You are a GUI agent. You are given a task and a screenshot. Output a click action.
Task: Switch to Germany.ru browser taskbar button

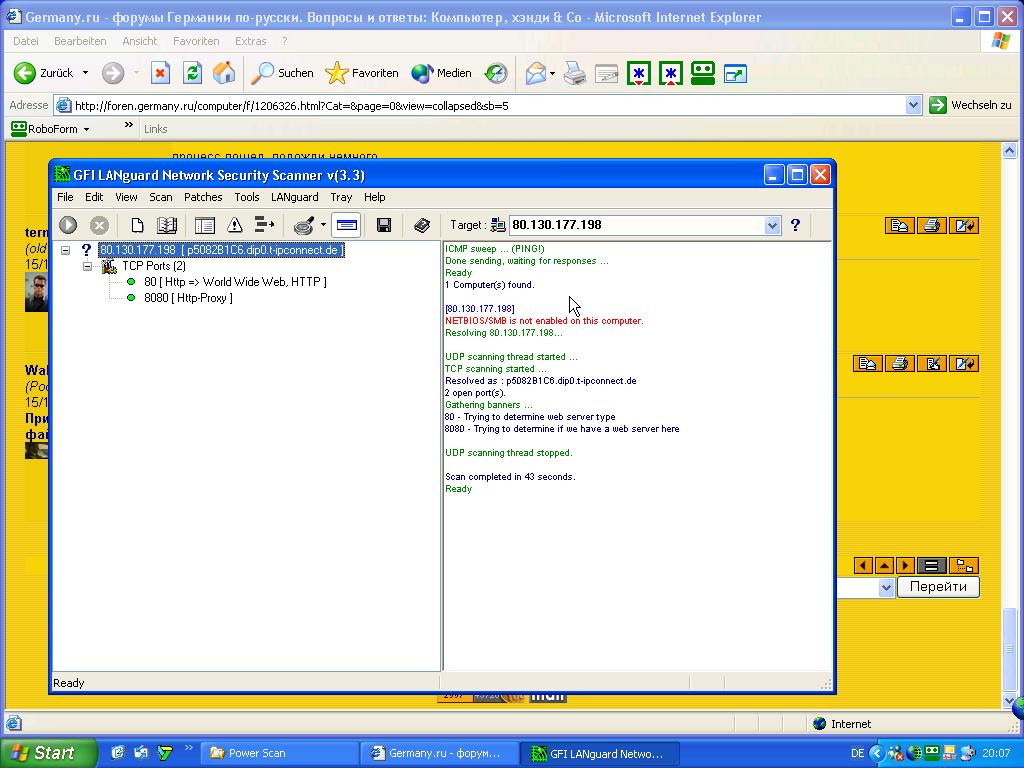coord(440,753)
